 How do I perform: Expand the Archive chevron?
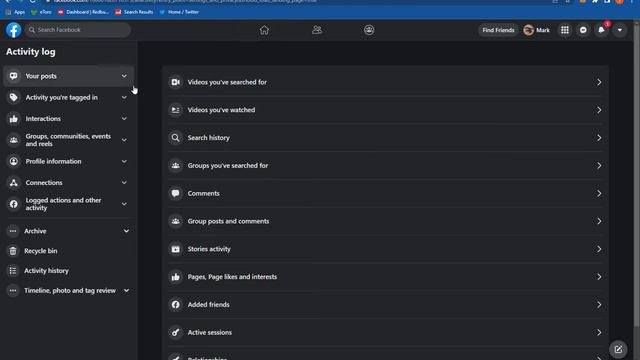(126, 231)
